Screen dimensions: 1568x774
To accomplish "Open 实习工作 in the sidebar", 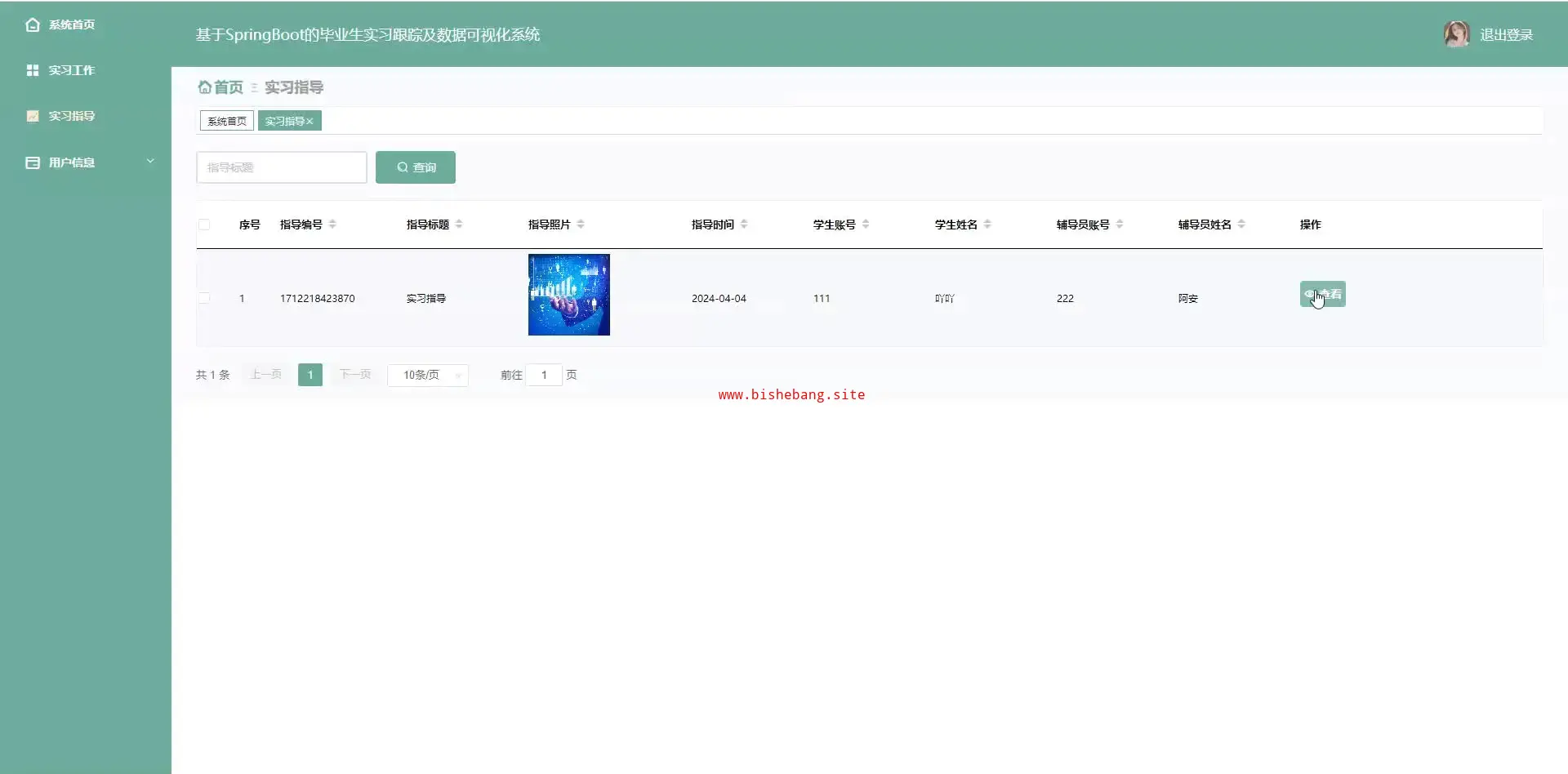I will (72, 70).
